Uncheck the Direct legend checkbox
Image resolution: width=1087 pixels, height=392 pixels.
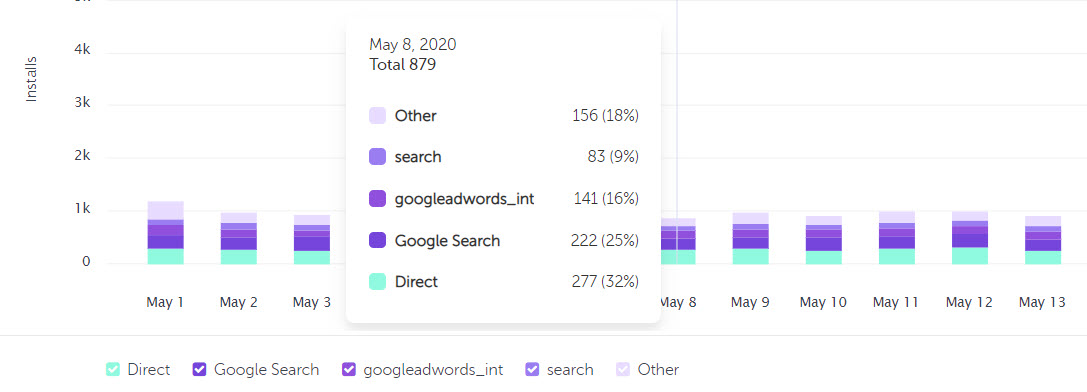(x=113, y=369)
